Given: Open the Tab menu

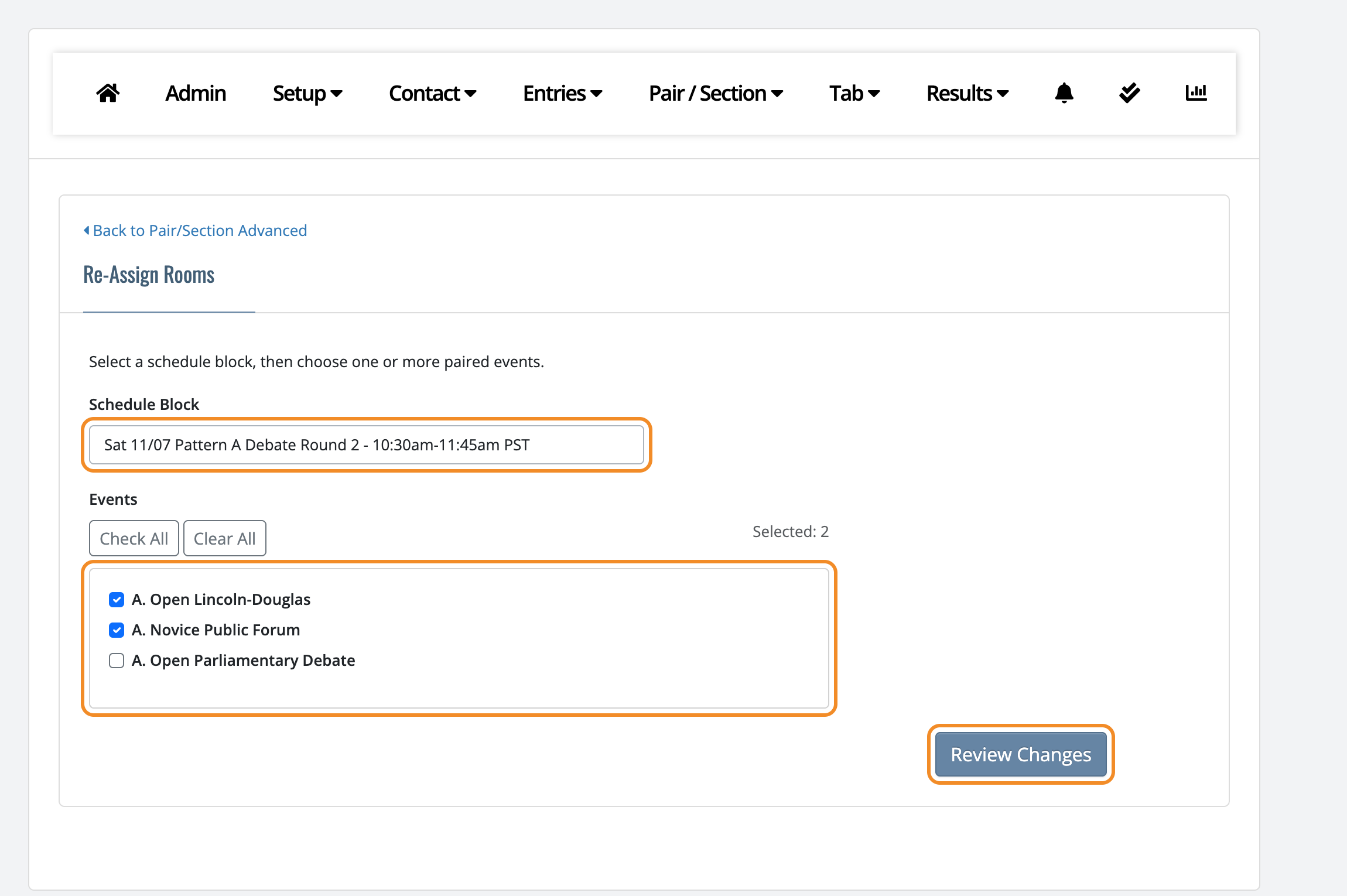Looking at the screenshot, I should (854, 93).
